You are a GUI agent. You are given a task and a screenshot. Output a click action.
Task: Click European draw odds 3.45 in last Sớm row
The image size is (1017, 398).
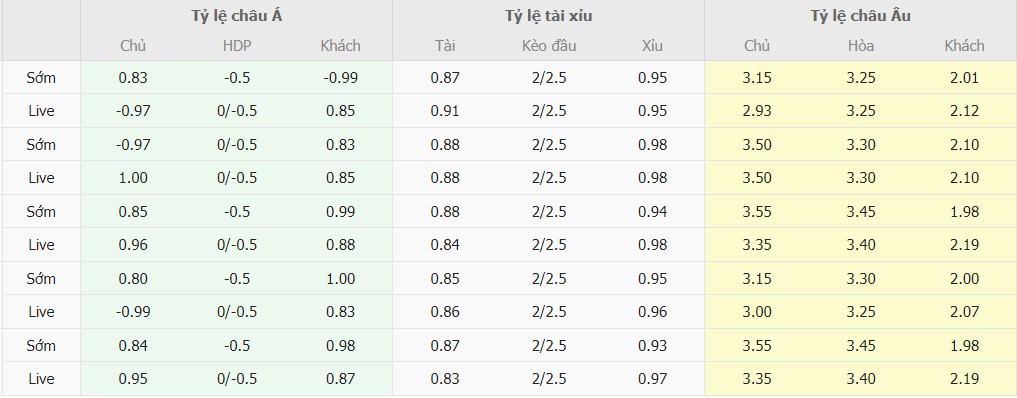pos(861,345)
